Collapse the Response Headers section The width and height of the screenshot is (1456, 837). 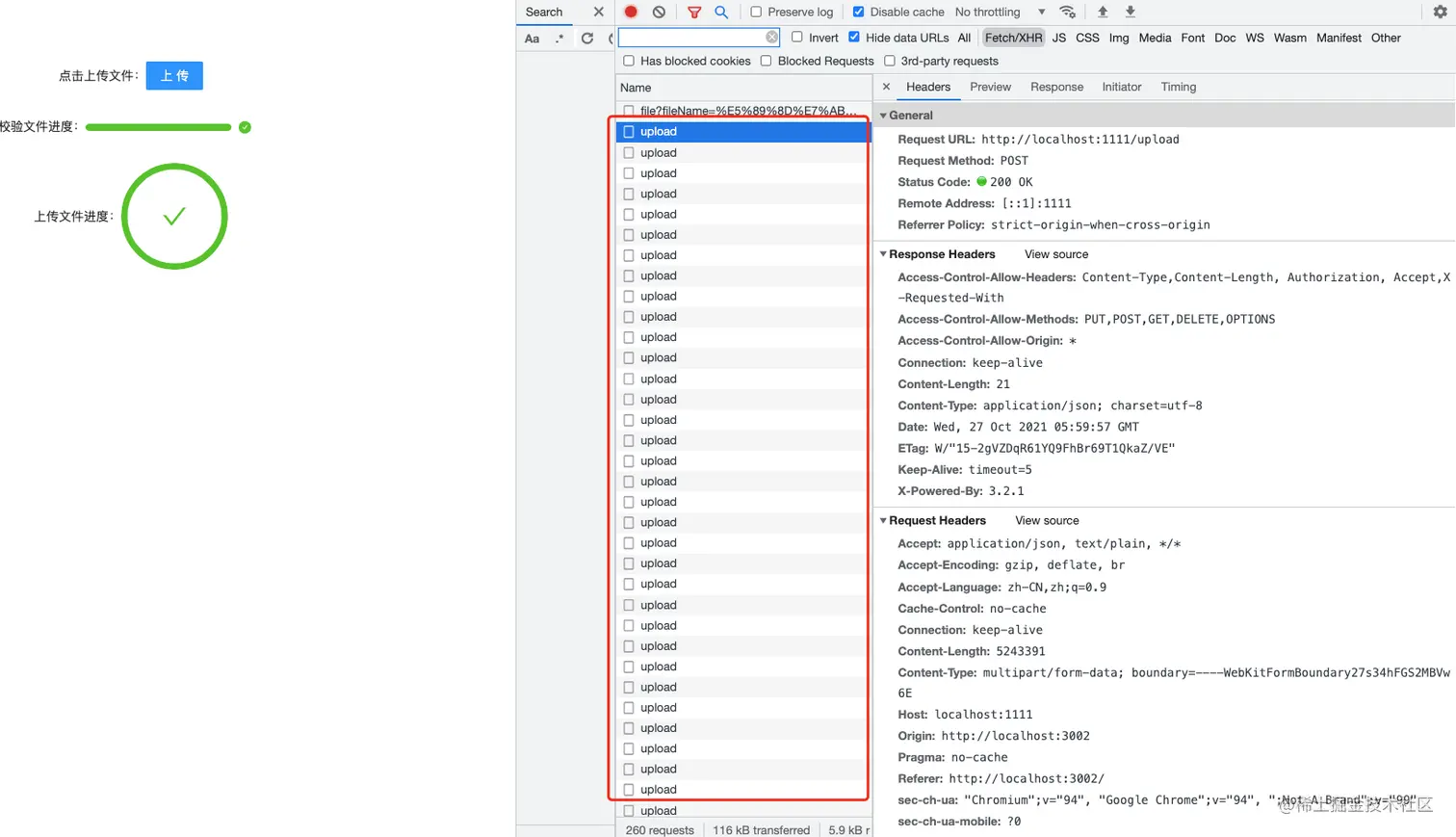pyautogui.click(x=883, y=254)
